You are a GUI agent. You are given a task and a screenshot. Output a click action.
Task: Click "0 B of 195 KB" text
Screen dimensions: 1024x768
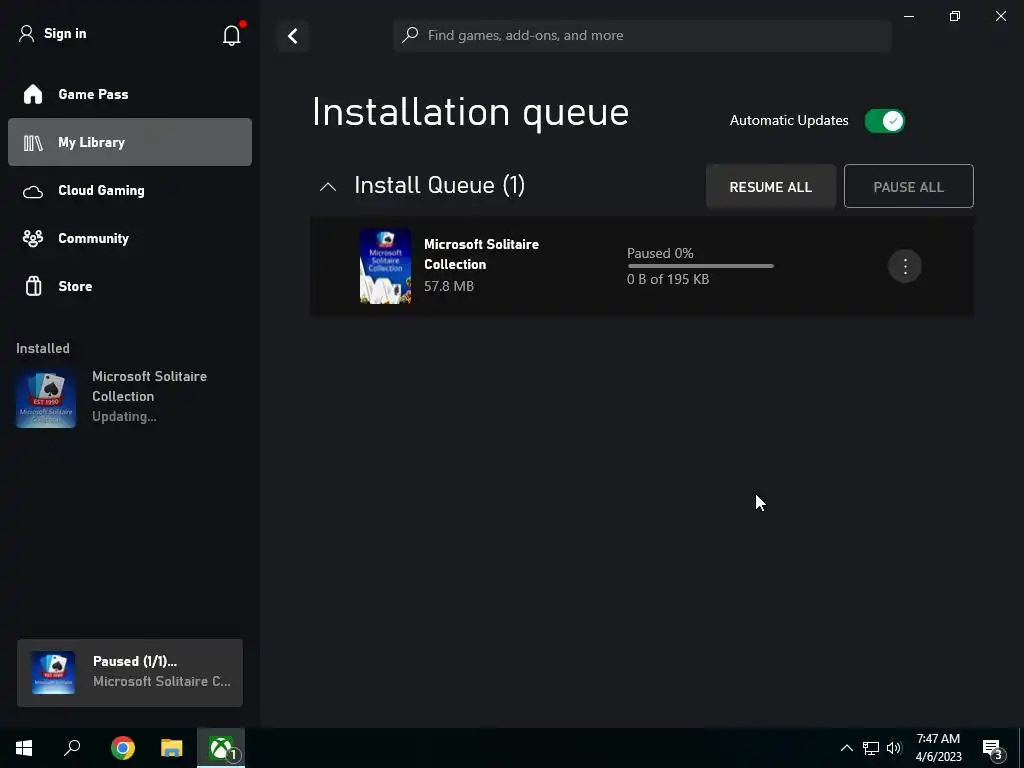668,280
